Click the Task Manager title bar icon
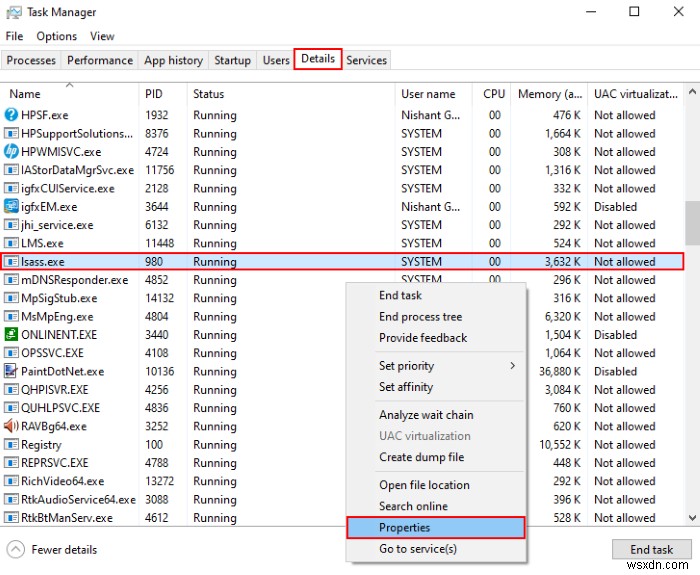This screenshot has width=700, height=575. (13, 12)
